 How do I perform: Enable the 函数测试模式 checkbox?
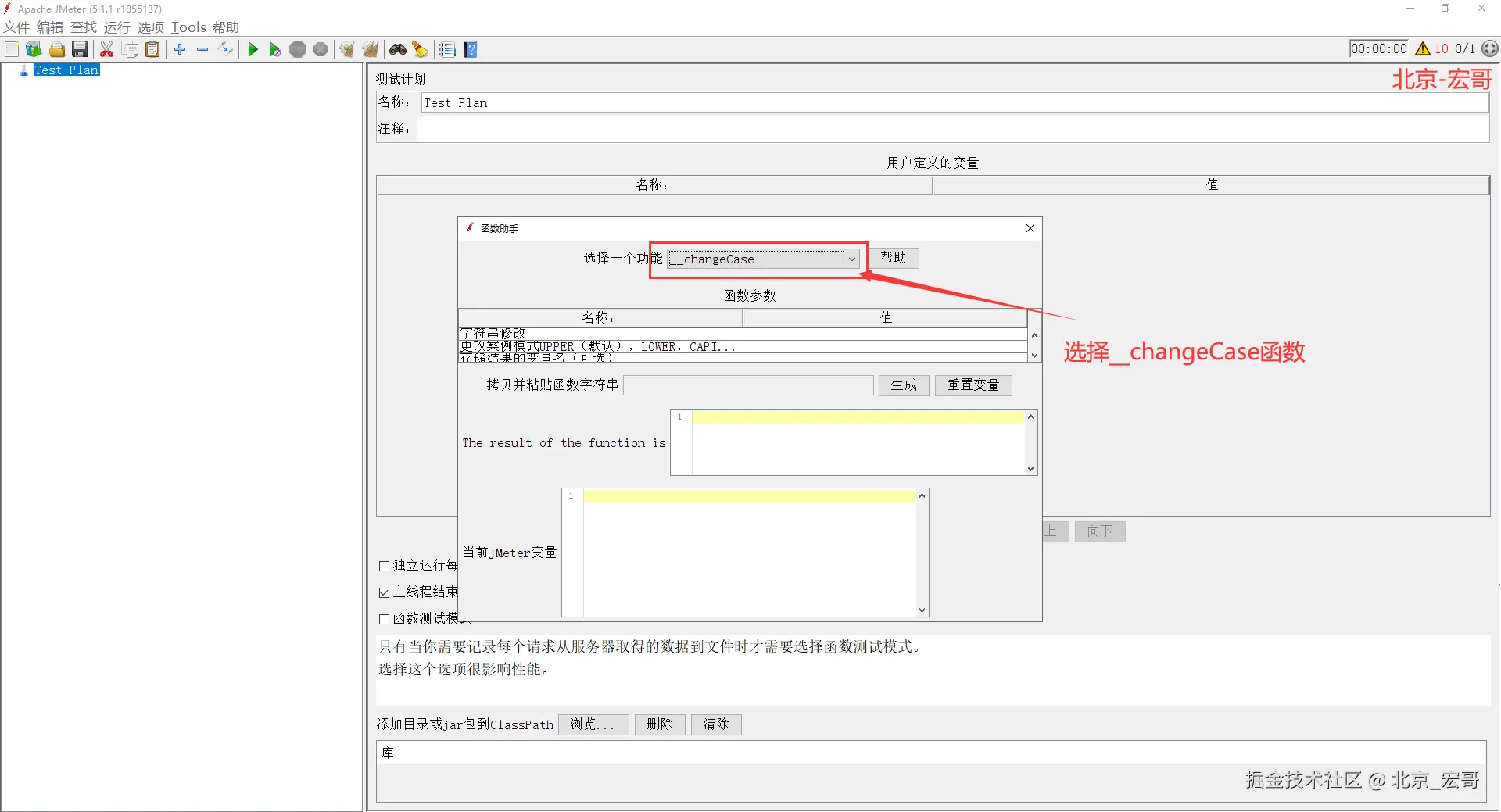(x=384, y=619)
